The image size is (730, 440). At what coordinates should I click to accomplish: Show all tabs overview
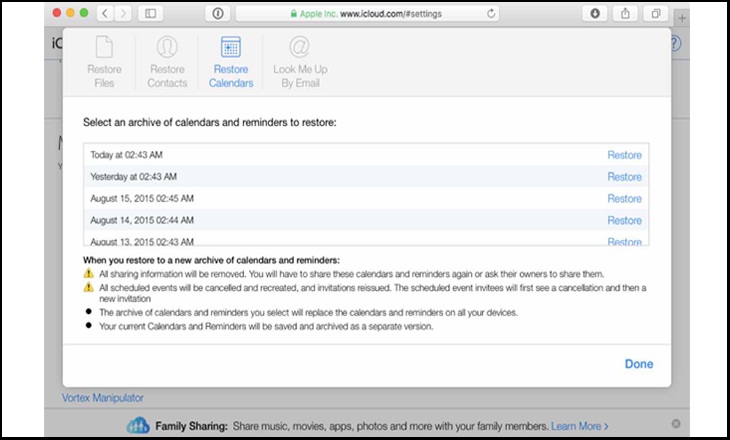tap(656, 14)
